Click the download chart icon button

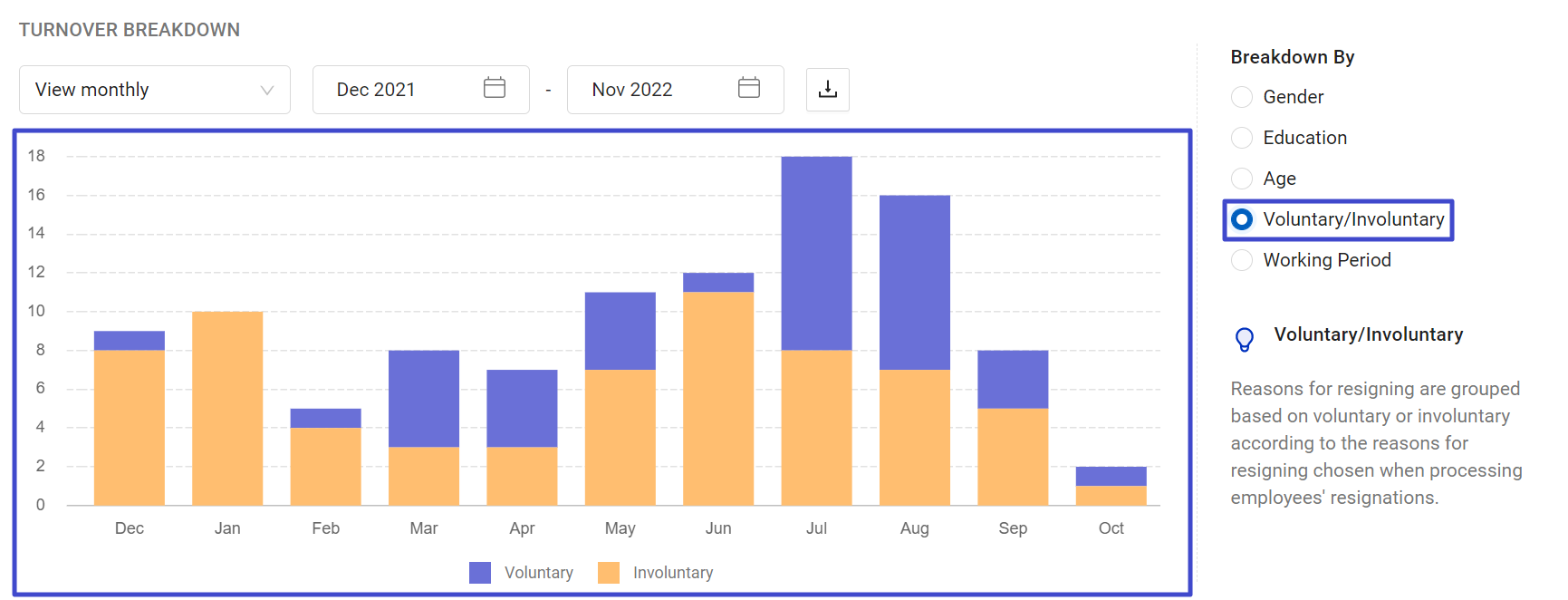pos(827,90)
